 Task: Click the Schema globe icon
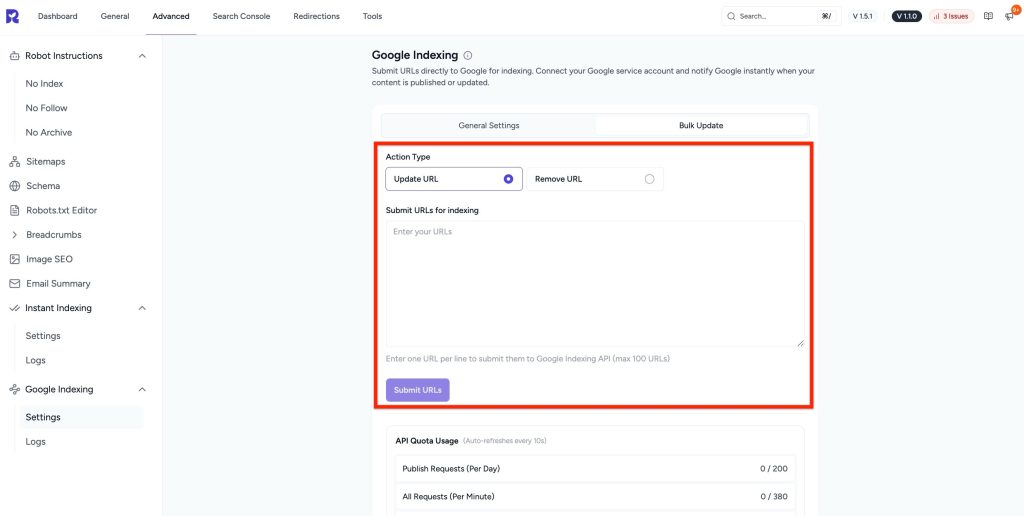pos(15,186)
